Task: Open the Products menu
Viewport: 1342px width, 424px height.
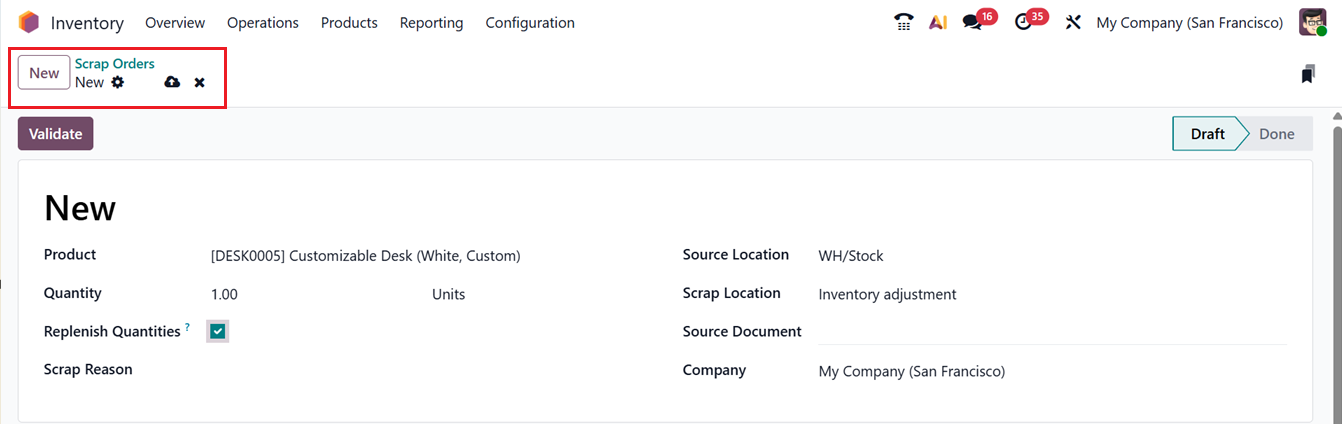Action: point(349,22)
